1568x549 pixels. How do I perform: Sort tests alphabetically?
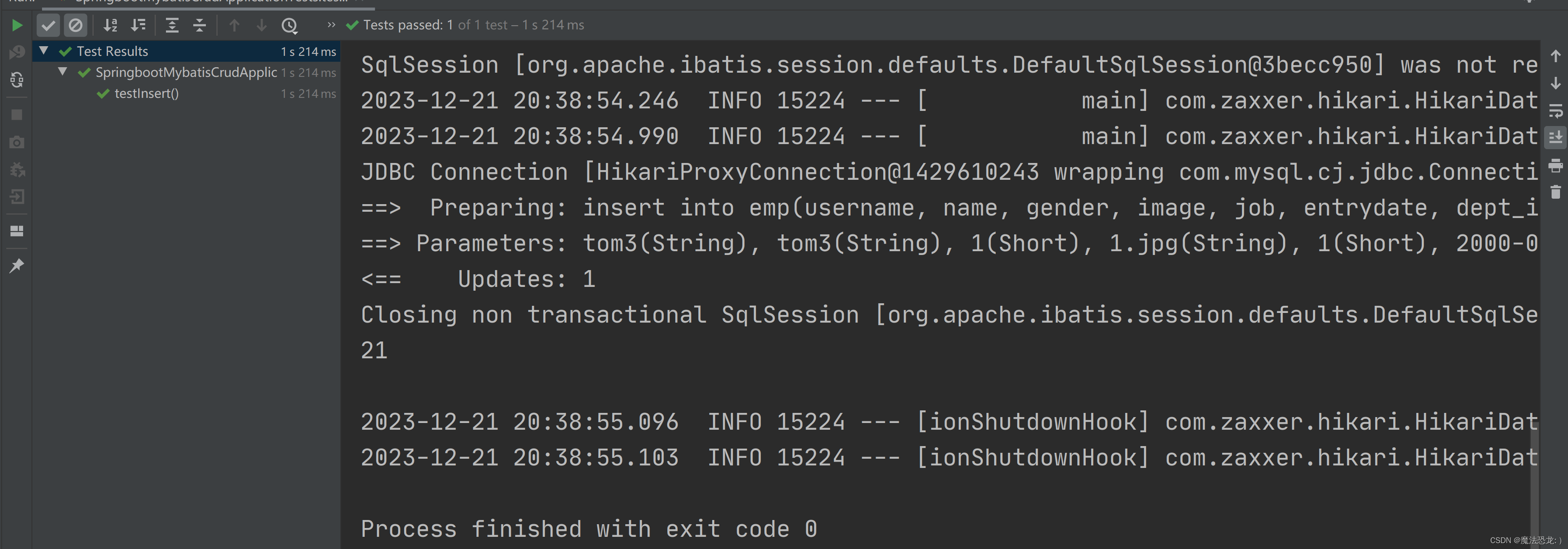[110, 26]
